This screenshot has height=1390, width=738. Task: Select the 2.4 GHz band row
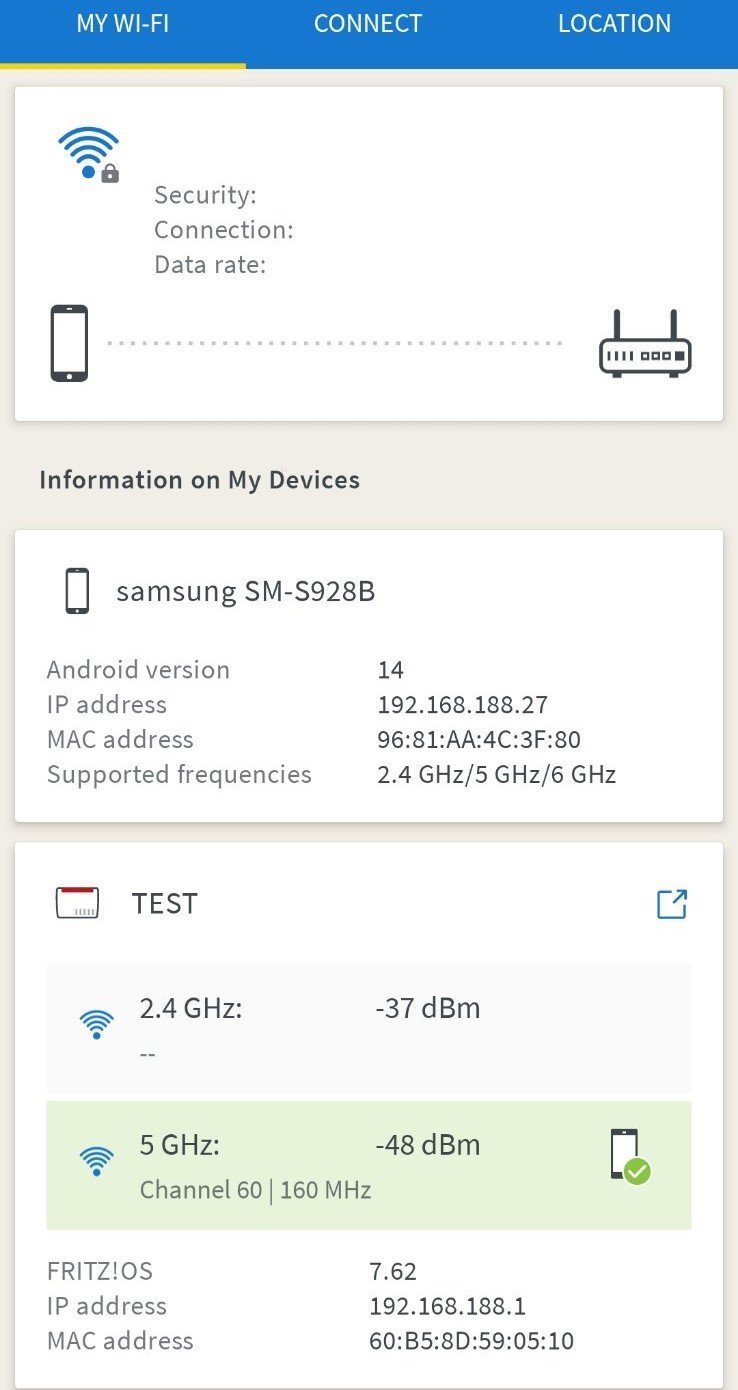pos(368,1028)
